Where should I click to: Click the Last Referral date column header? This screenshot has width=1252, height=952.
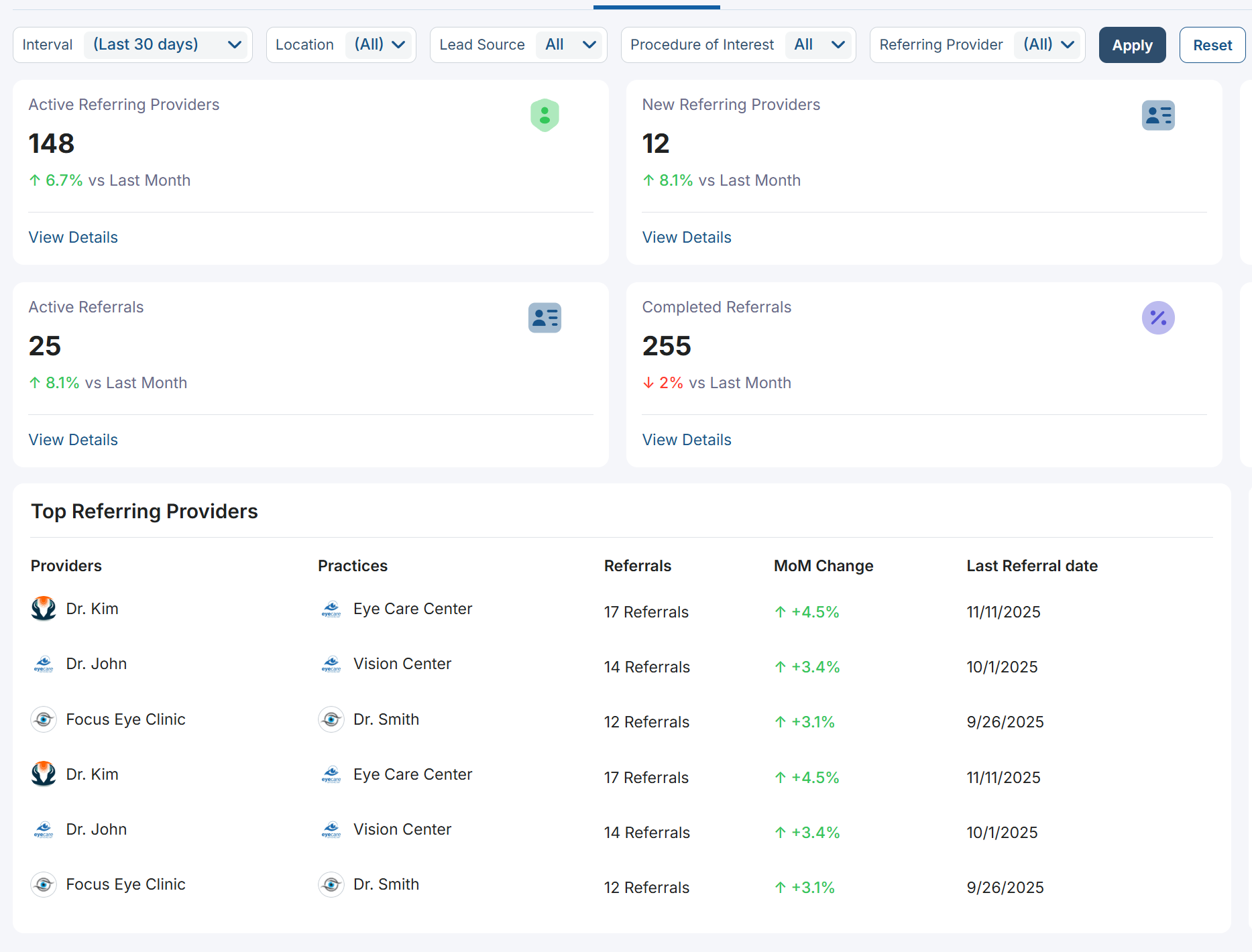coord(1032,566)
